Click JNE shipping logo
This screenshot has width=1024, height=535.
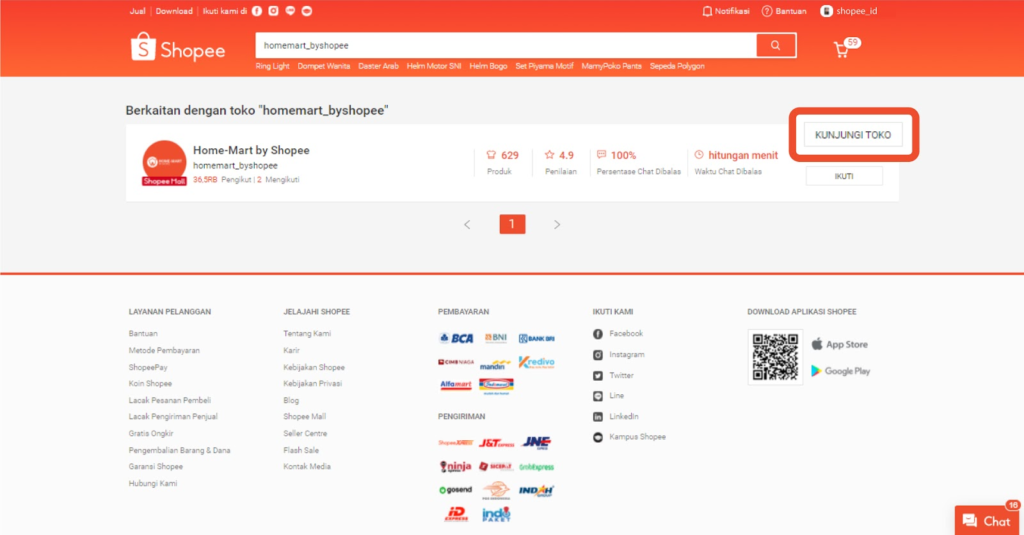536,443
